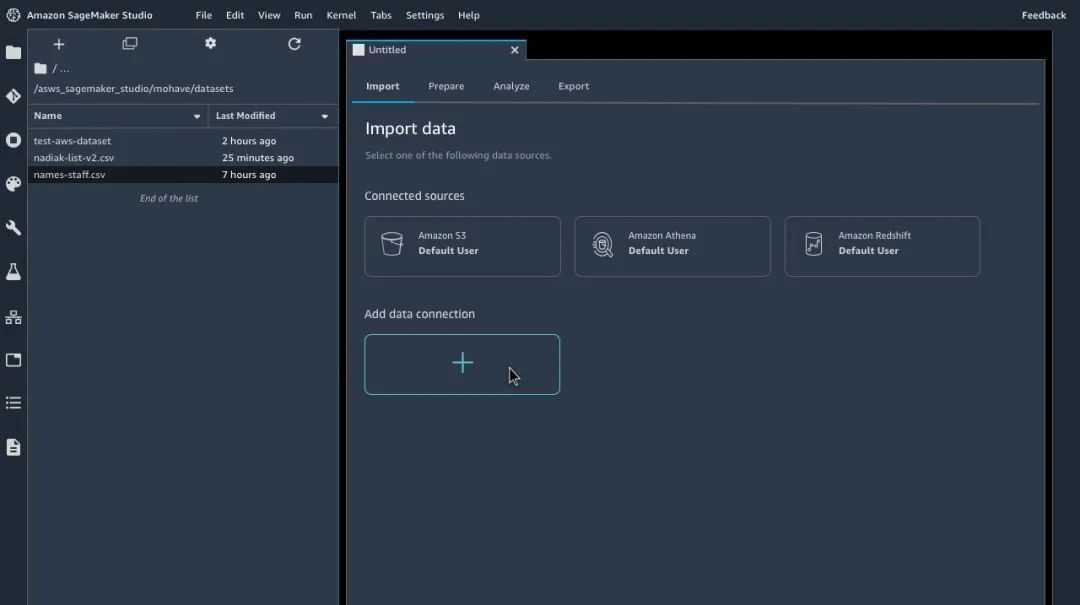
Task: Switch to the Analyze tab
Action: [511, 86]
